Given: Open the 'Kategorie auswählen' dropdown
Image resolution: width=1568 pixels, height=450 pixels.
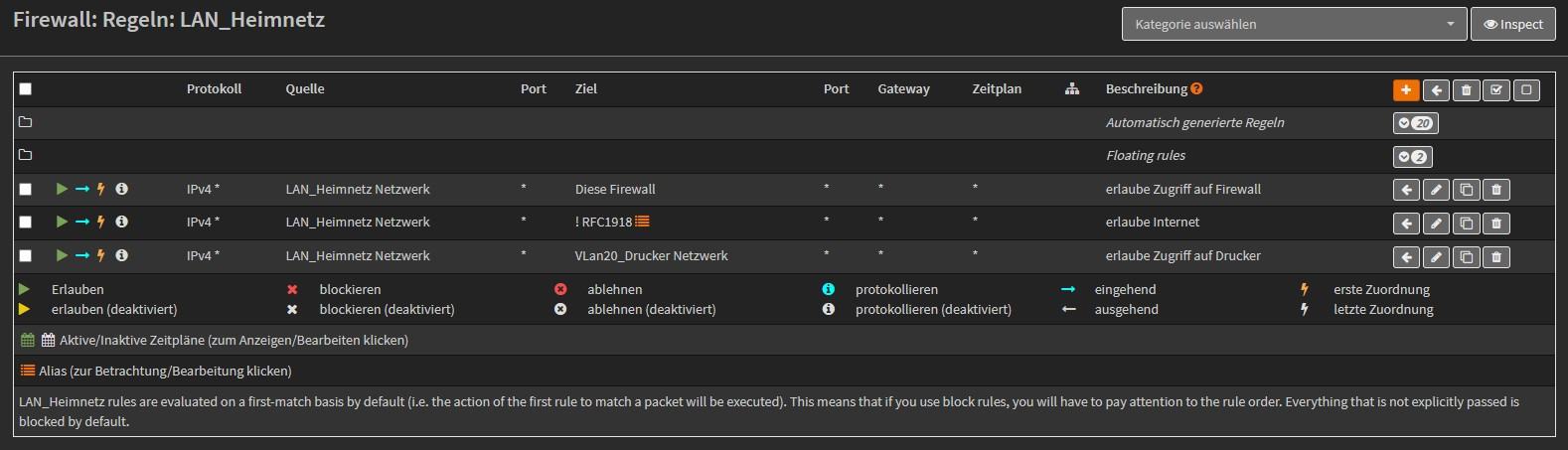Looking at the screenshot, I should coord(1294,25).
